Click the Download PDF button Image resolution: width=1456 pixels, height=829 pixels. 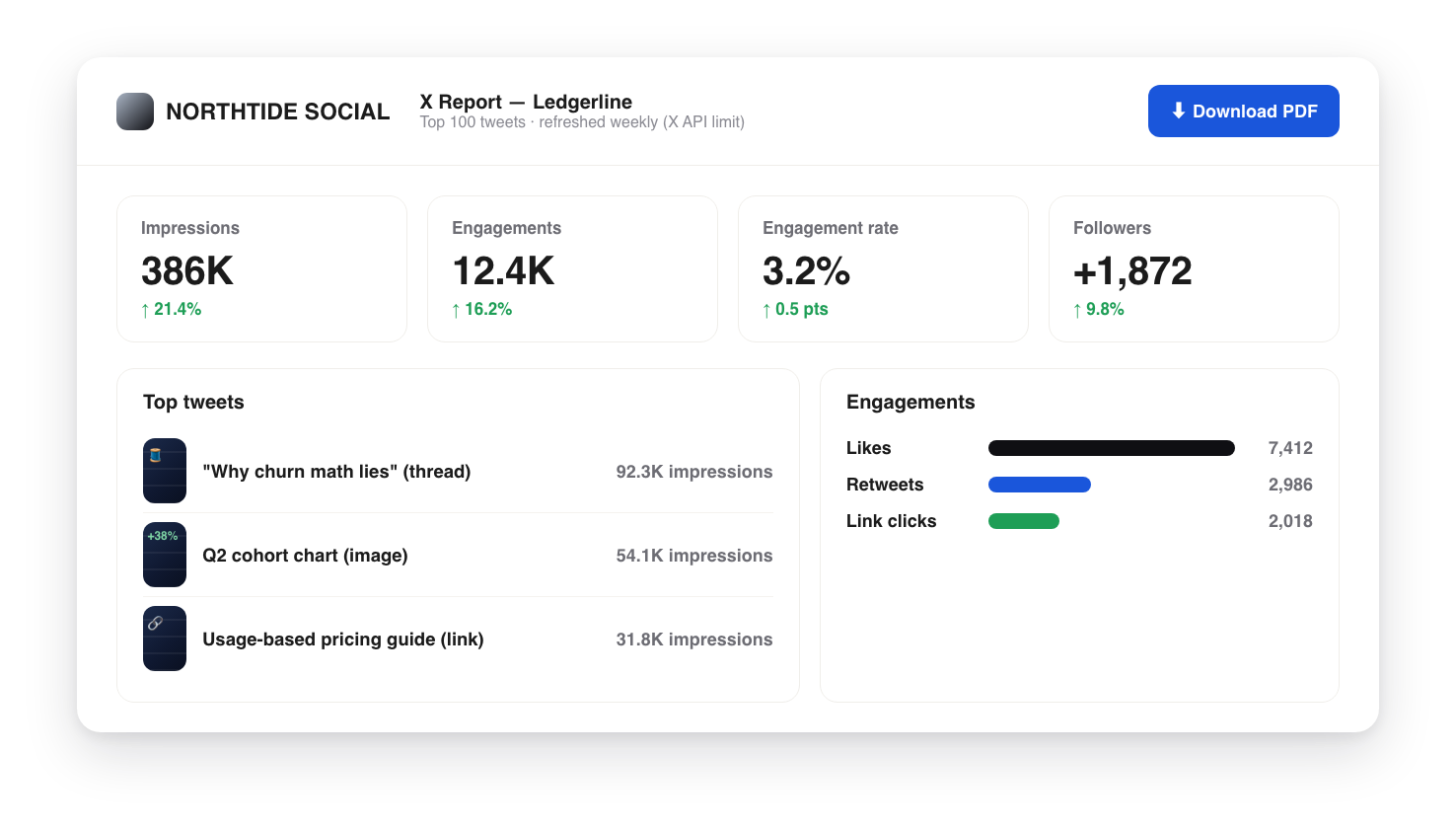click(1243, 111)
